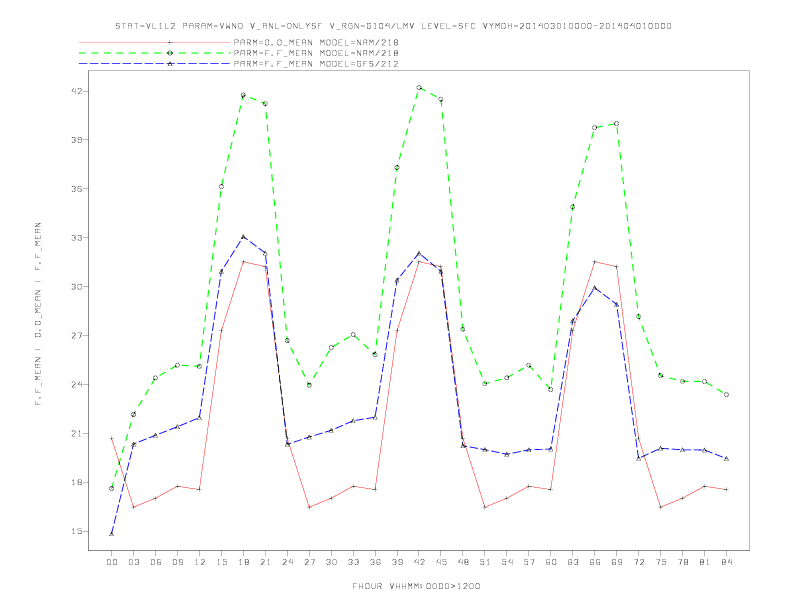Viewport: 792px width, 612px height.
Task: Click y-axis tick label 27
Action: 77,335
